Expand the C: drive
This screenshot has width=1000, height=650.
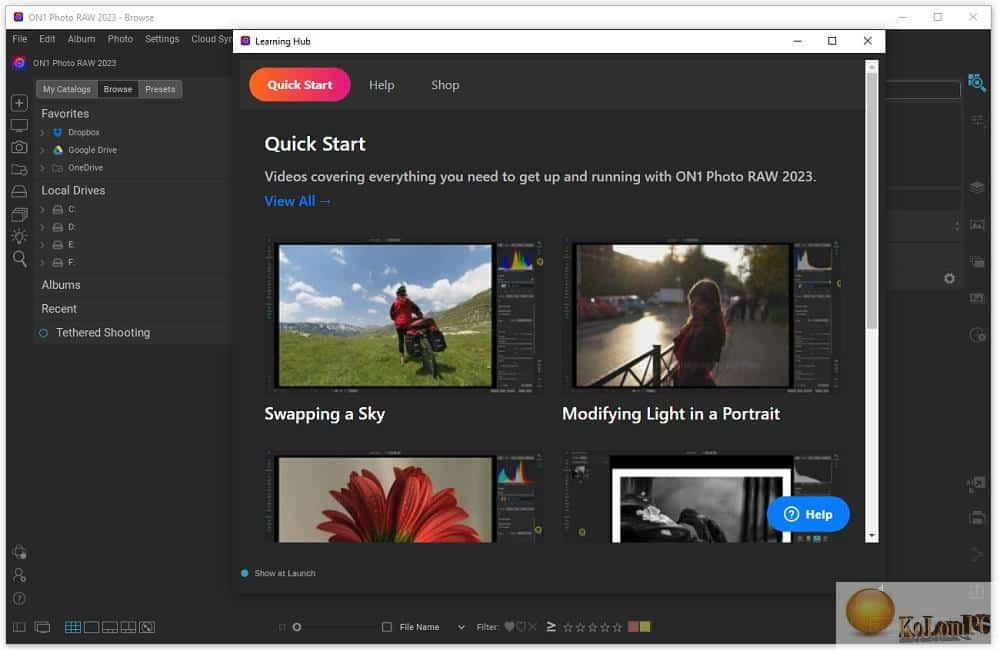(42, 210)
